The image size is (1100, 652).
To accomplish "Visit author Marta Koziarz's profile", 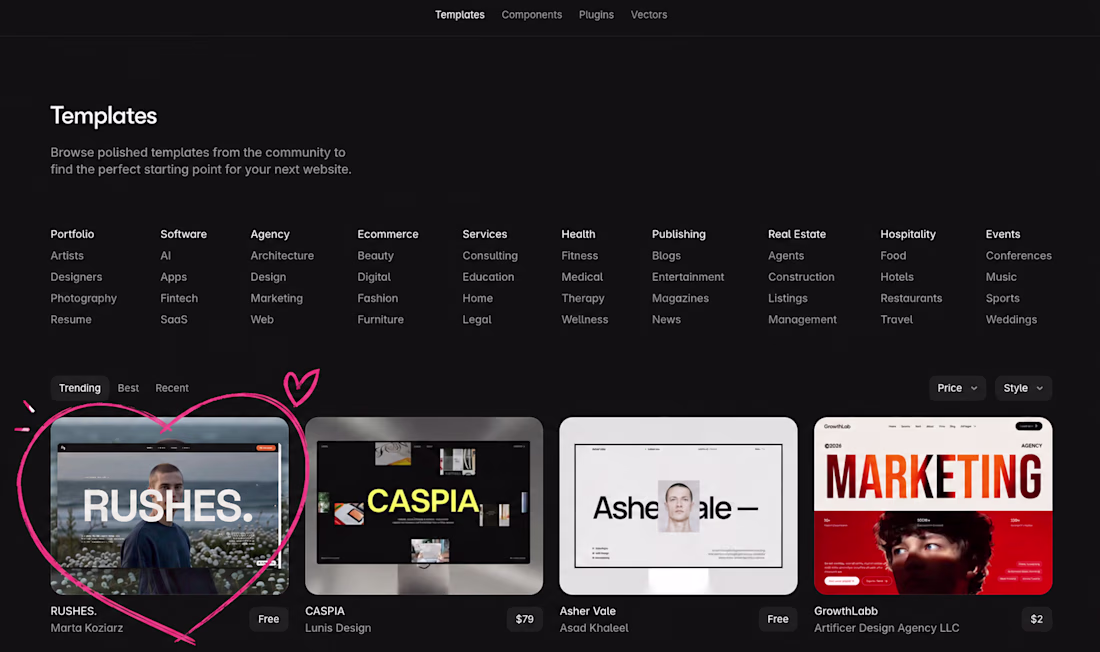I will click(x=87, y=628).
